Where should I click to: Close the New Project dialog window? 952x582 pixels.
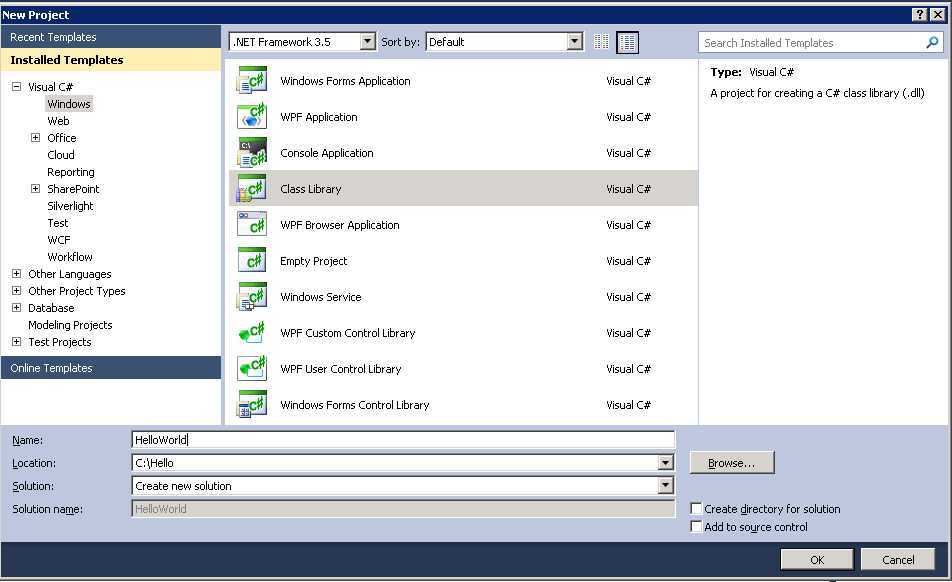tap(937, 15)
